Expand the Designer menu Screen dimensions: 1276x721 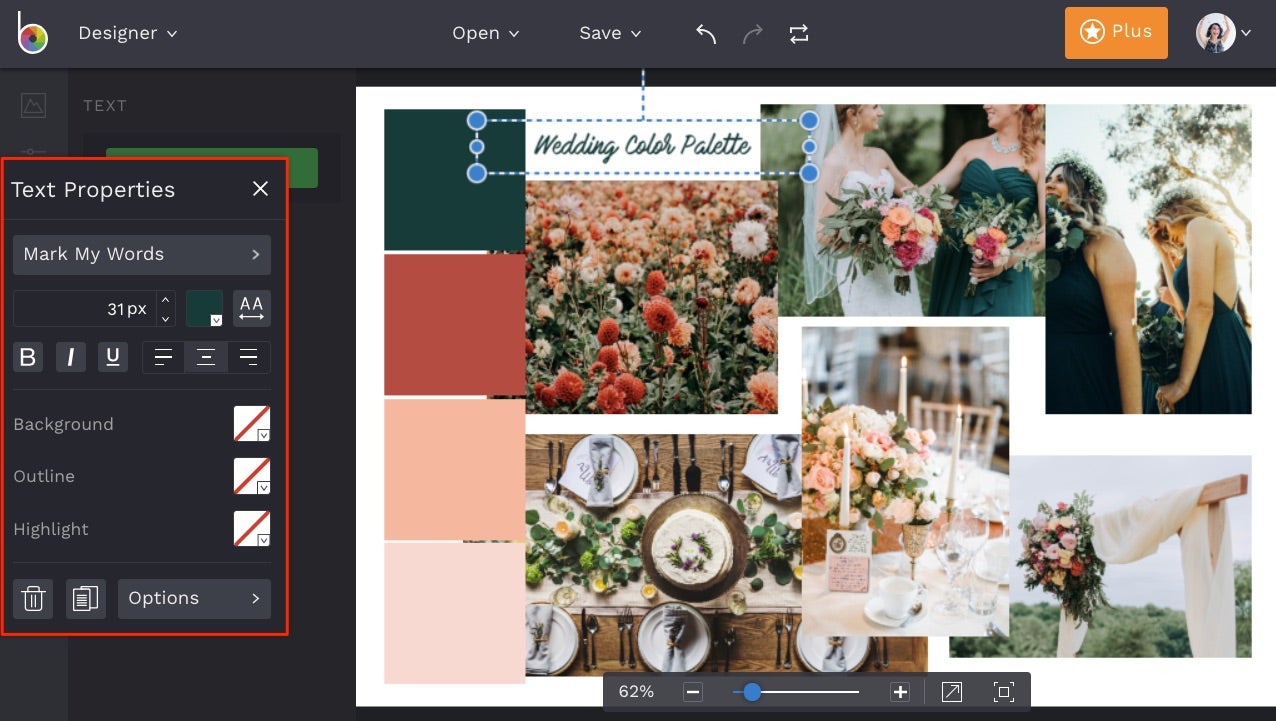[x=128, y=33]
